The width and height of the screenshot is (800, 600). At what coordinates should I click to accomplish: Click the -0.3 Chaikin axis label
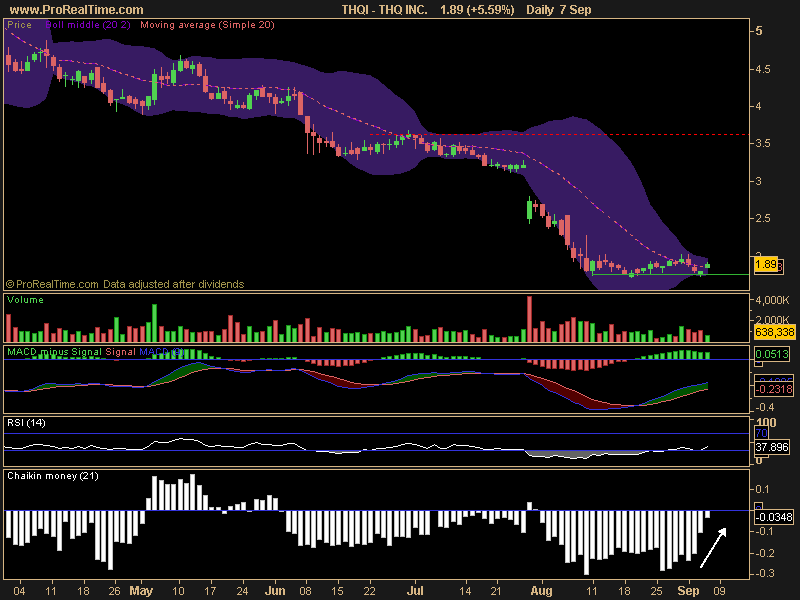click(x=765, y=573)
